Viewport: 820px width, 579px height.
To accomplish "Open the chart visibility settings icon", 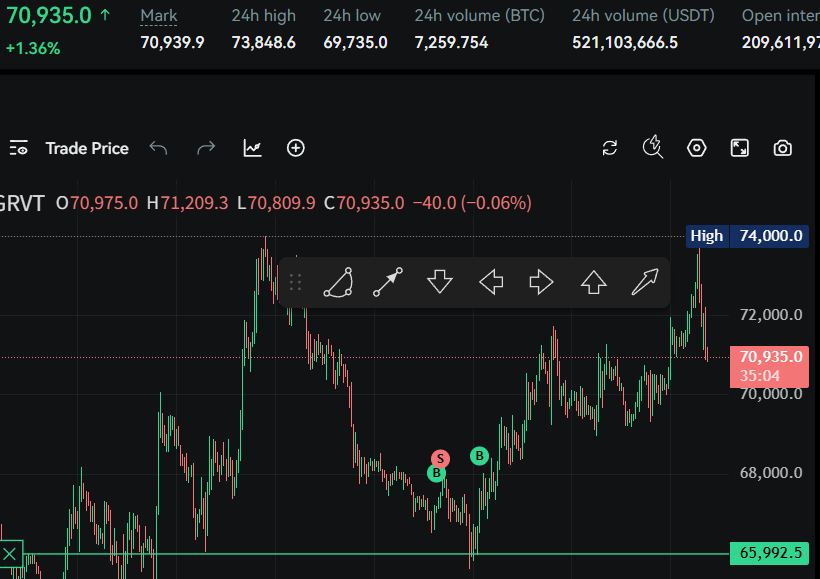I will [18, 149].
